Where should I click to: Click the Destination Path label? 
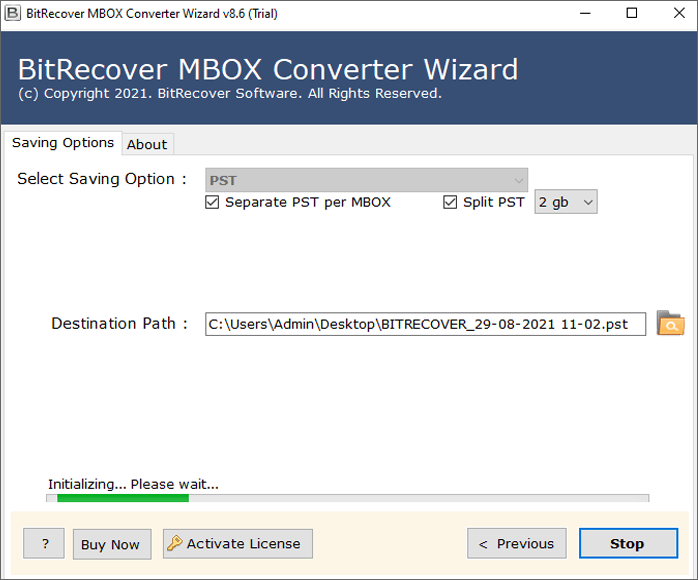click(119, 324)
